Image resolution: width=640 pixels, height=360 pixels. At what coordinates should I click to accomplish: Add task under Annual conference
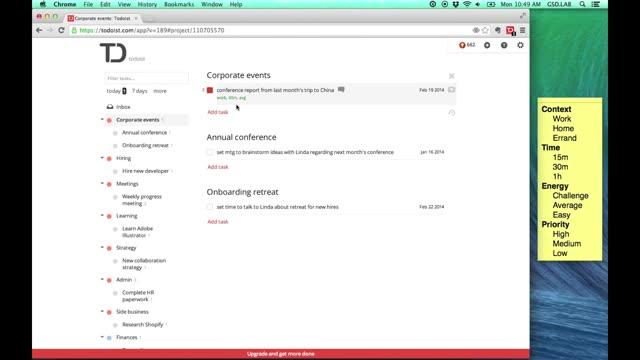[x=218, y=167]
